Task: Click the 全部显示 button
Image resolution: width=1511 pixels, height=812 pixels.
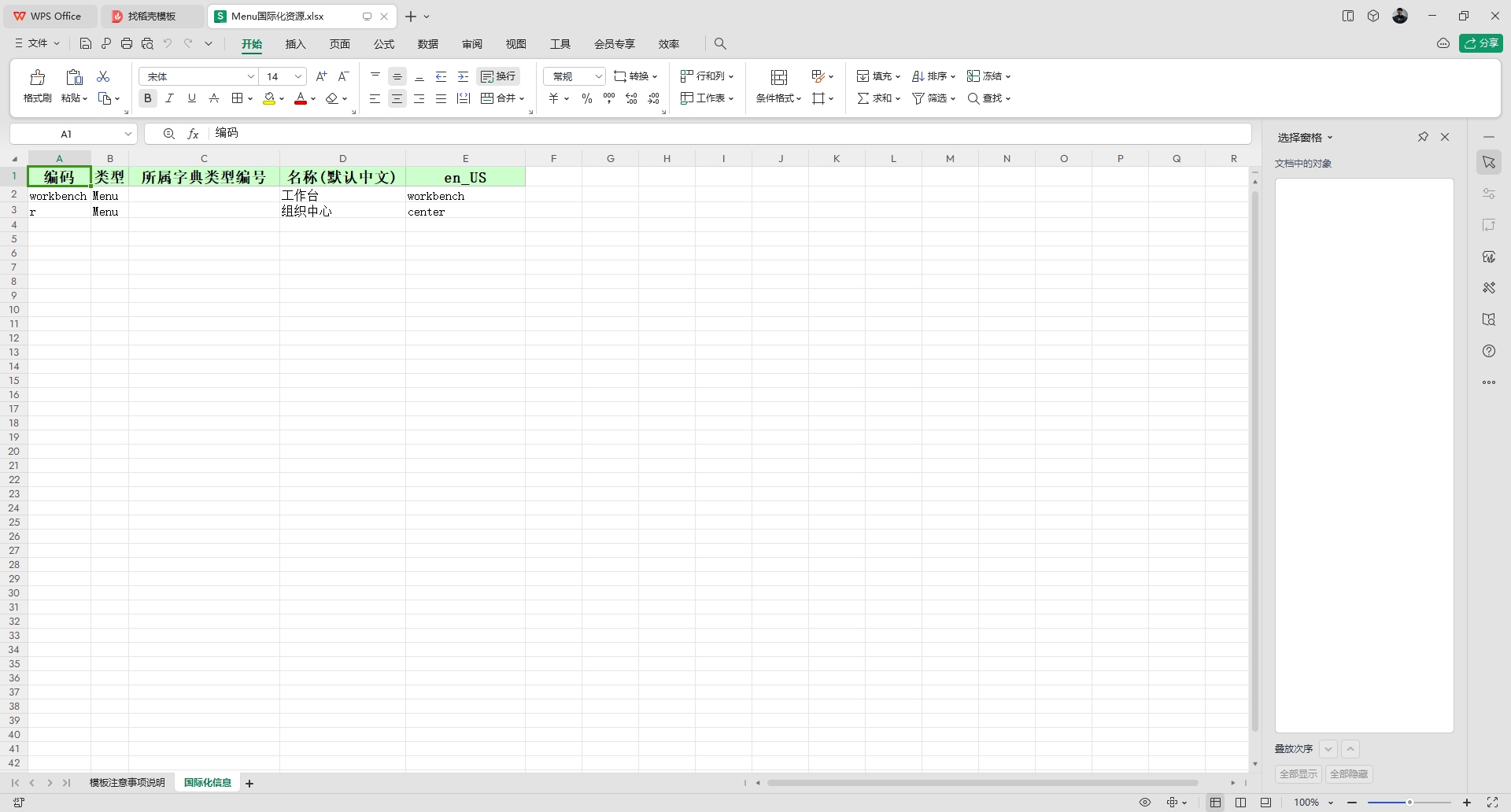Action: pyautogui.click(x=1298, y=773)
